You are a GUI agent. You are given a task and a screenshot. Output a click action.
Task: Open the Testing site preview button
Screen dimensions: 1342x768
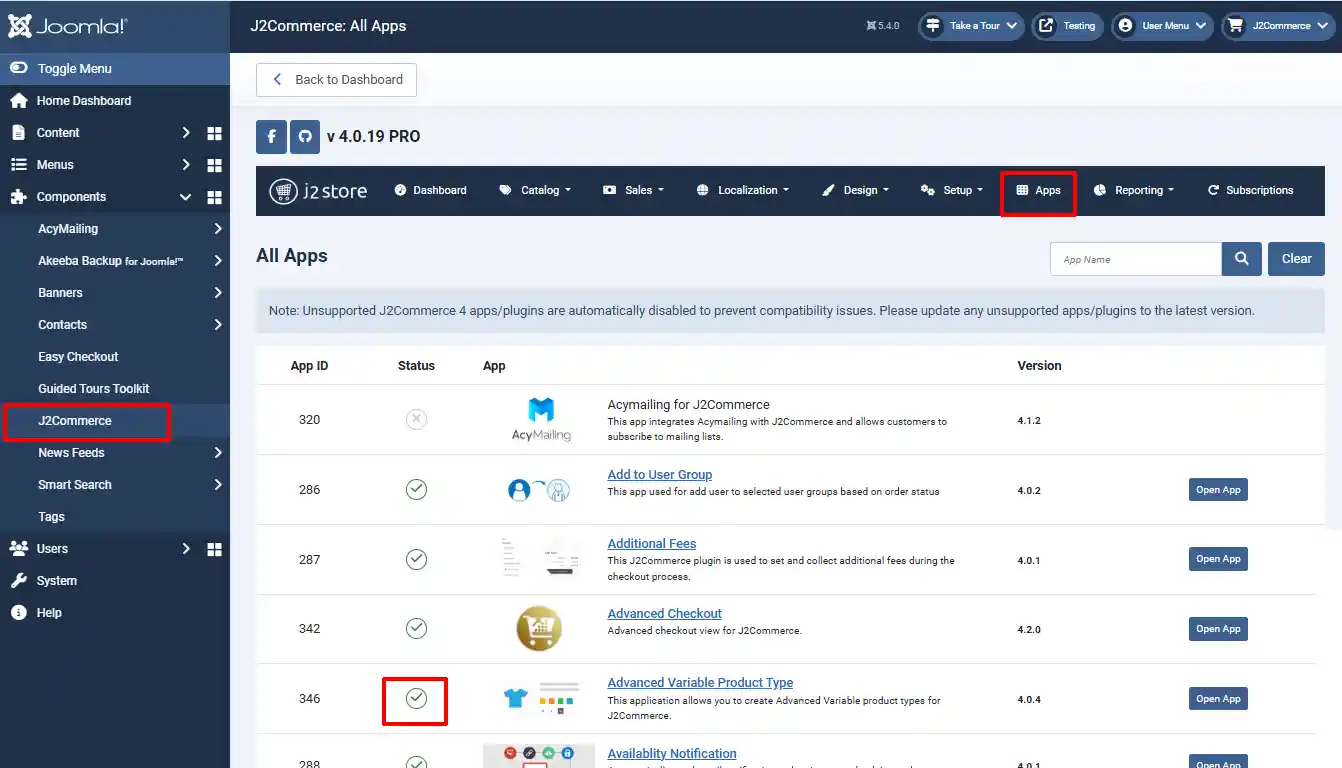click(x=1068, y=26)
